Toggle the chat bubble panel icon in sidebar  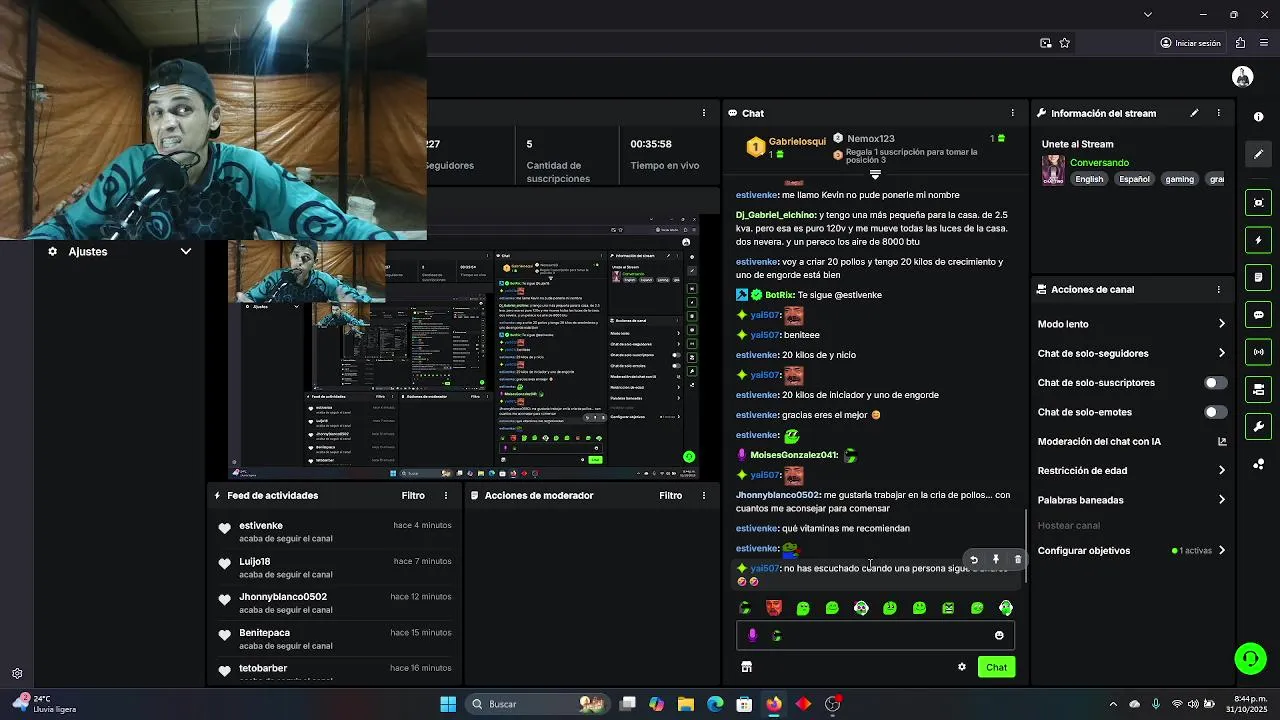[1258, 315]
